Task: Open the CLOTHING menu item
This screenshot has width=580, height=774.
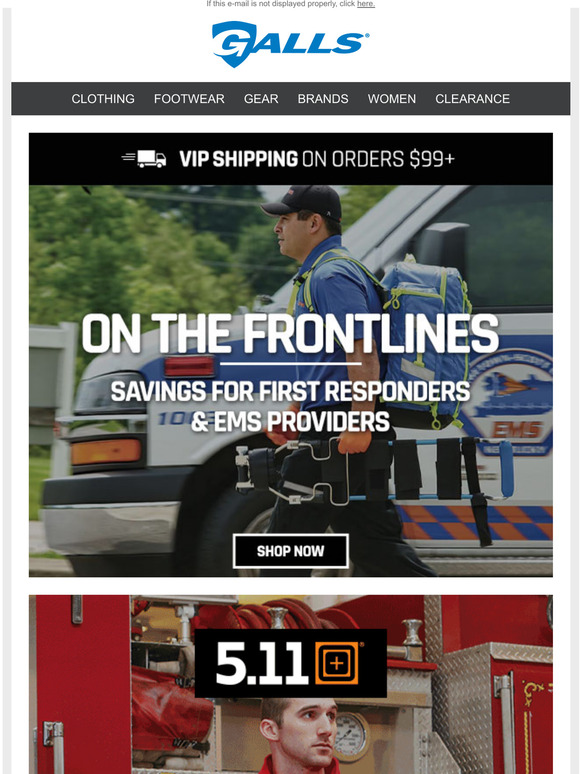Action: click(103, 99)
